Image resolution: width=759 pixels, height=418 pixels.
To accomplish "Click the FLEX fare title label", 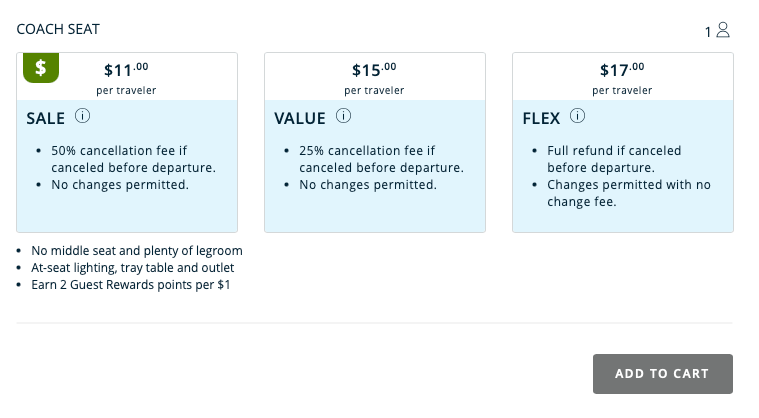I will coord(541,118).
